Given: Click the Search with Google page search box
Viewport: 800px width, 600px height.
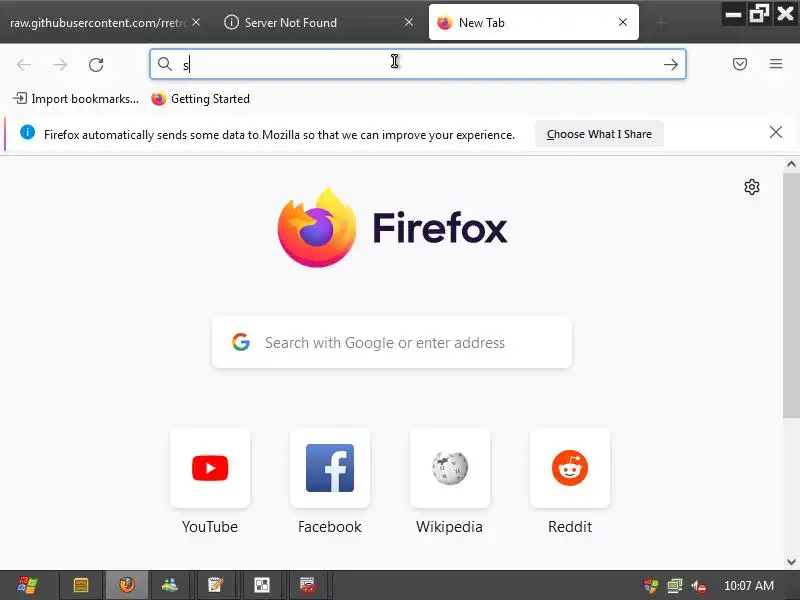Looking at the screenshot, I should coord(392,342).
